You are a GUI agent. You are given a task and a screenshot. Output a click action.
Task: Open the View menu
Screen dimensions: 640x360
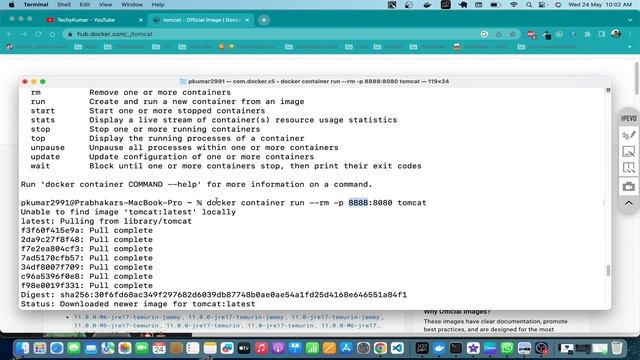coord(105,4)
